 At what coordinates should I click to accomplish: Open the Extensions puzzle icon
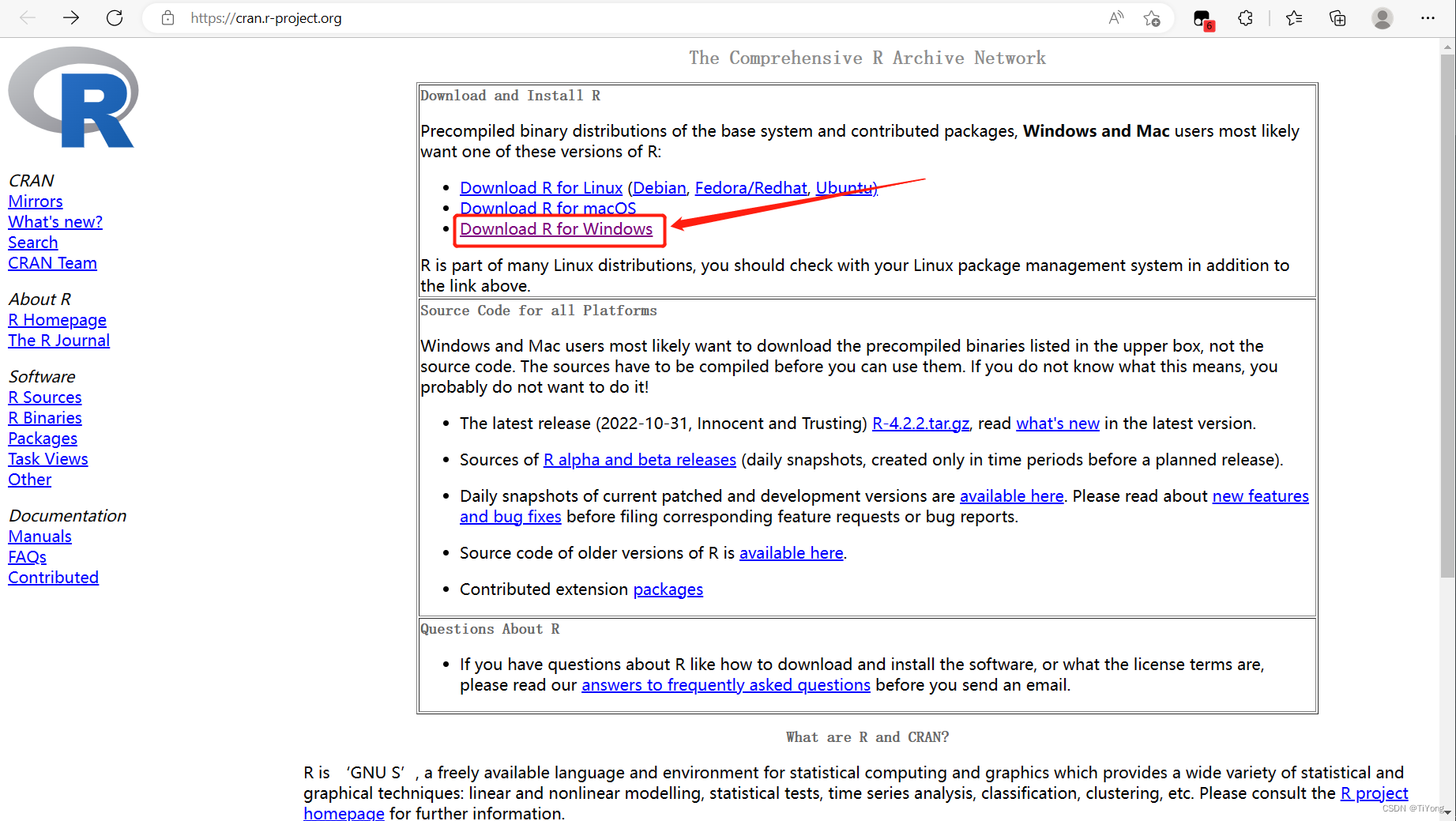coord(1245,18)
